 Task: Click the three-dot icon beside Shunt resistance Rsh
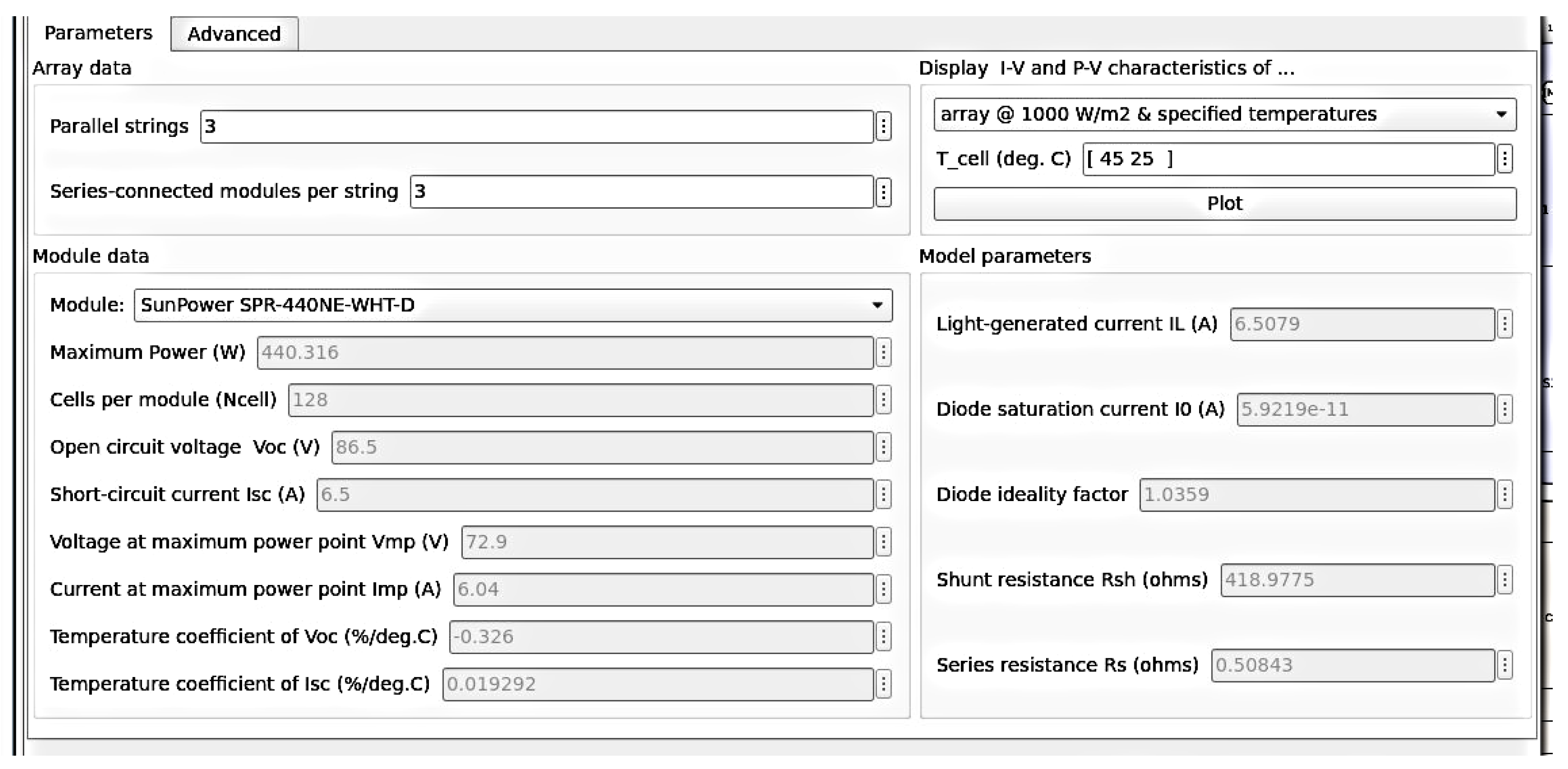point(1504,580)
